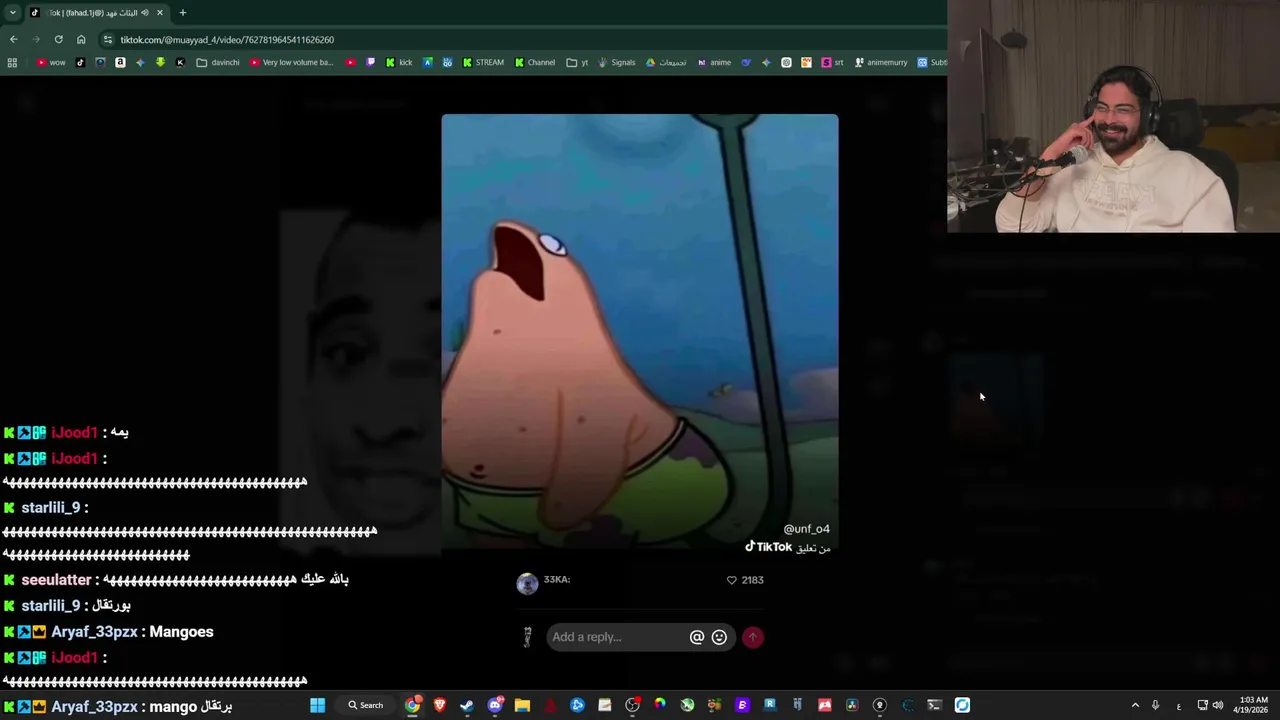Screen dimensions: 1280x720
Task: Open the volume tray control
Action: point(1217,705)
